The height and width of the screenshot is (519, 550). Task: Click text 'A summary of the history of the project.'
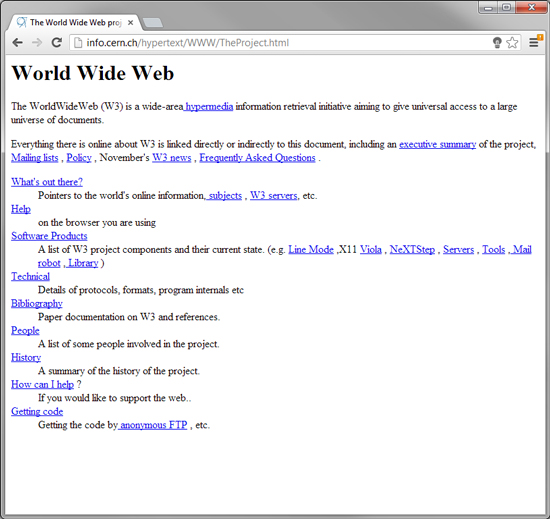coord(119,371)
